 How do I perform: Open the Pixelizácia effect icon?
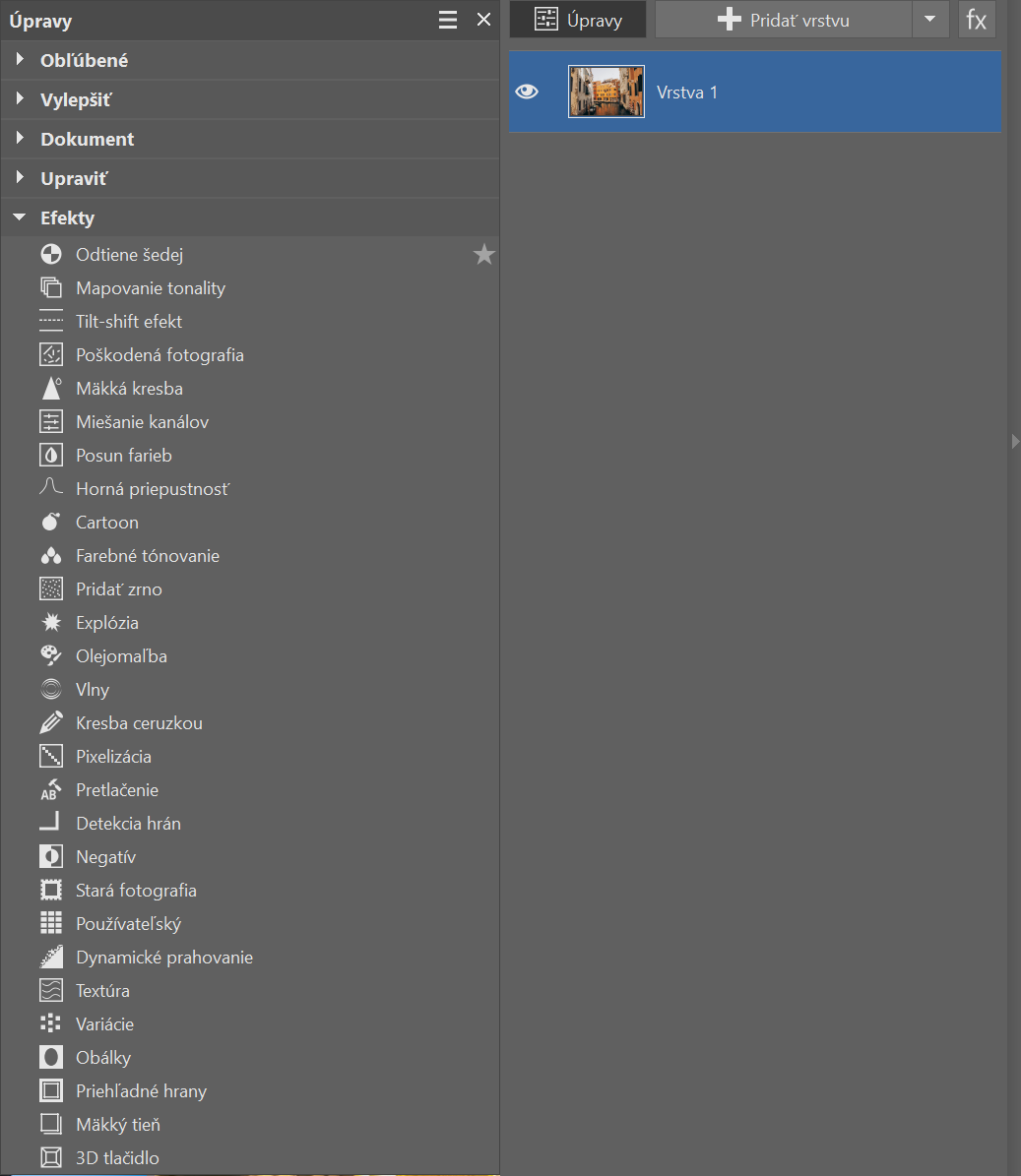(51, 756)
